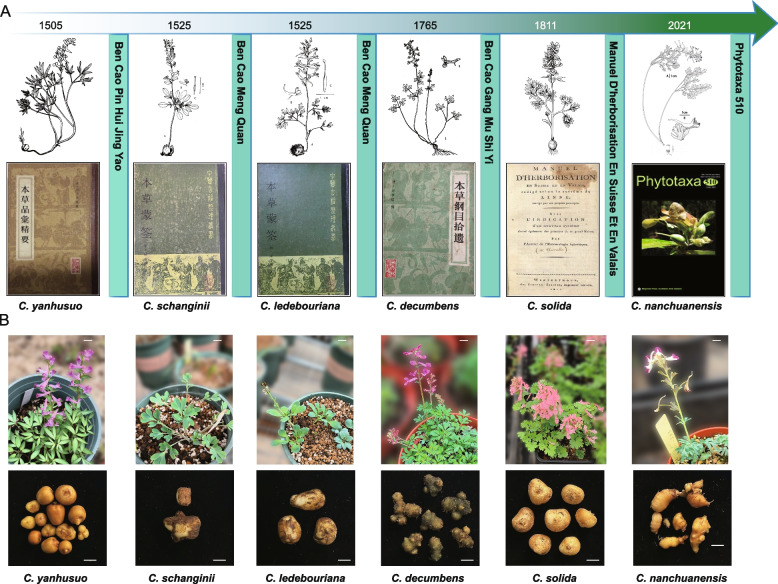Click the Manuel D'herborisation title page image
Viewport: 778px width, 584px height.
coord(553,228)
